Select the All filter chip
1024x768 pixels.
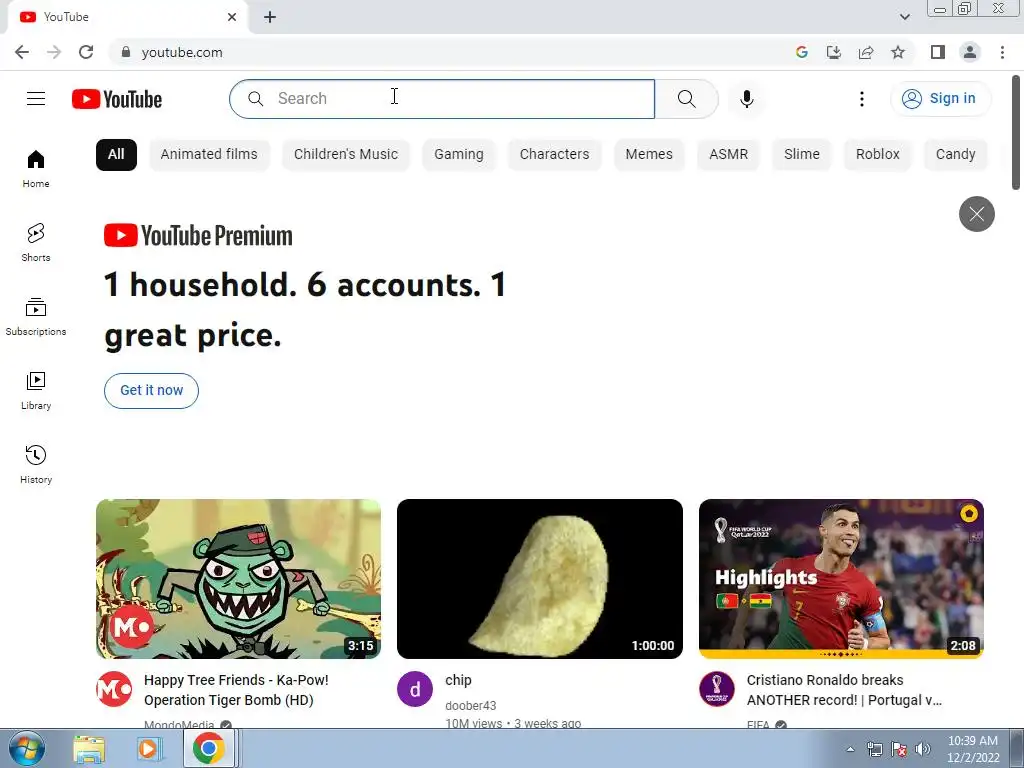[116, 155]
